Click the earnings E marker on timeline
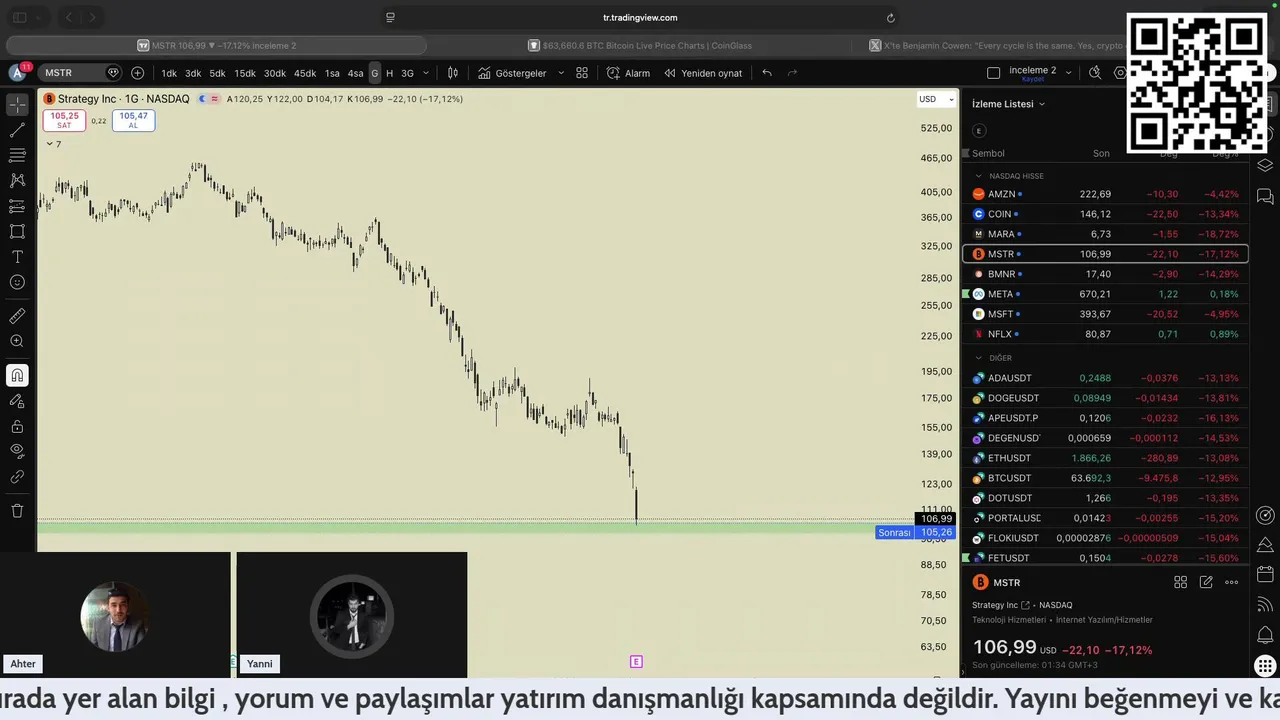1280x720 pixels. pyautogui.click(x=636, y=662)
